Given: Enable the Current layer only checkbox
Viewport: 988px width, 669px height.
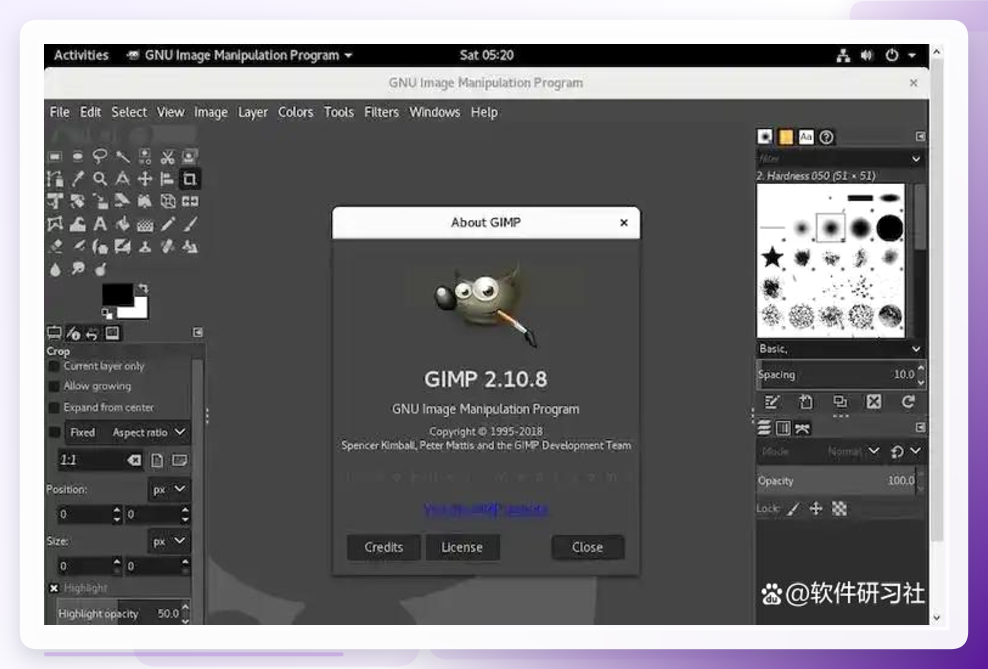Looking at the screenshot, I should pyautogui.click(x=54, y=366).
